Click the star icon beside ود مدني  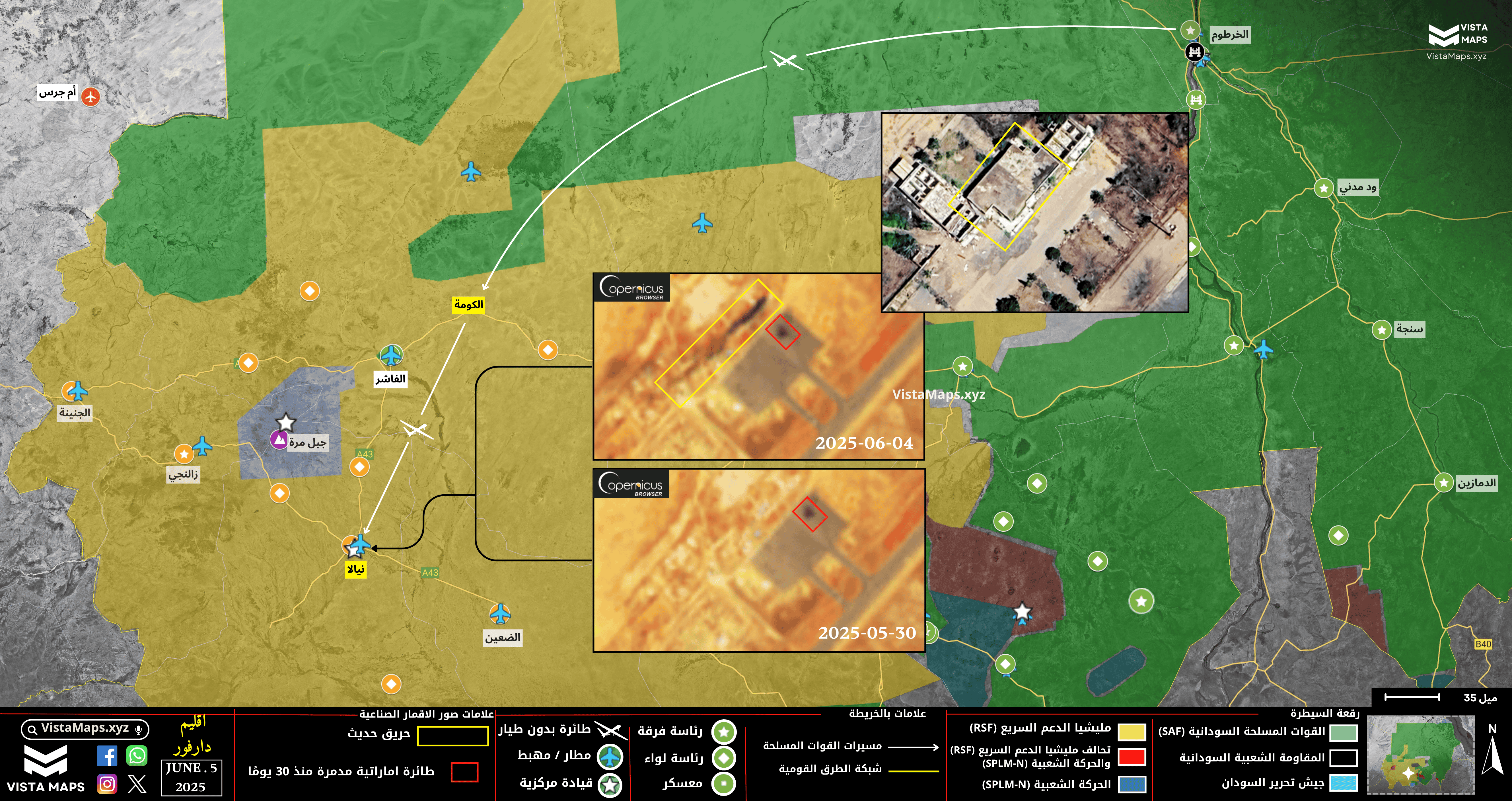pos(1324,188)
